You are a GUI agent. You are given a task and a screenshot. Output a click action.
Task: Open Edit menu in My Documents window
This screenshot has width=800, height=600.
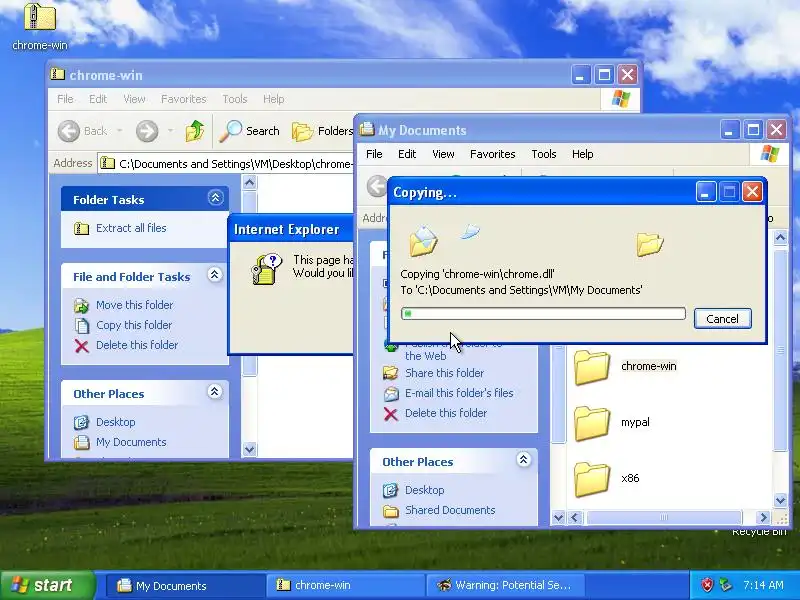tap(407, 154)
